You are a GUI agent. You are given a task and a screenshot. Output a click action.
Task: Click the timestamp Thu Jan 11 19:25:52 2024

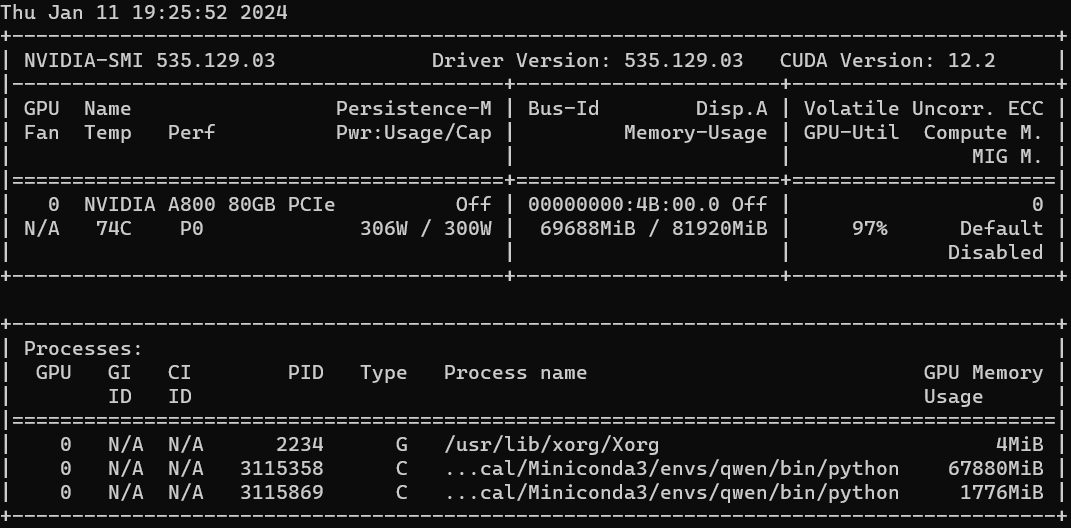coord(144,13)
